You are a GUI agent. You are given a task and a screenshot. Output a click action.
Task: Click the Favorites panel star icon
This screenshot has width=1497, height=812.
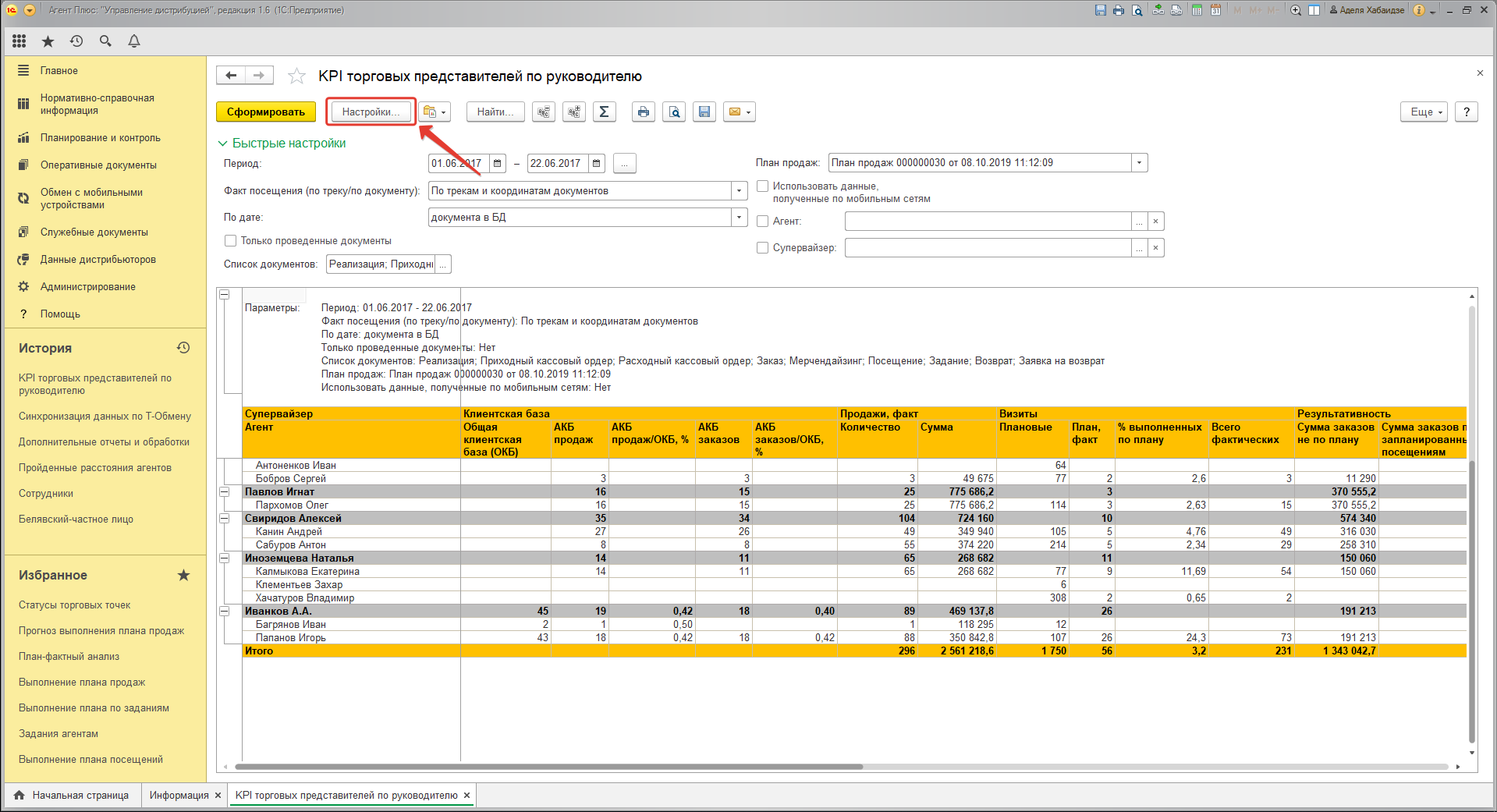183,575
